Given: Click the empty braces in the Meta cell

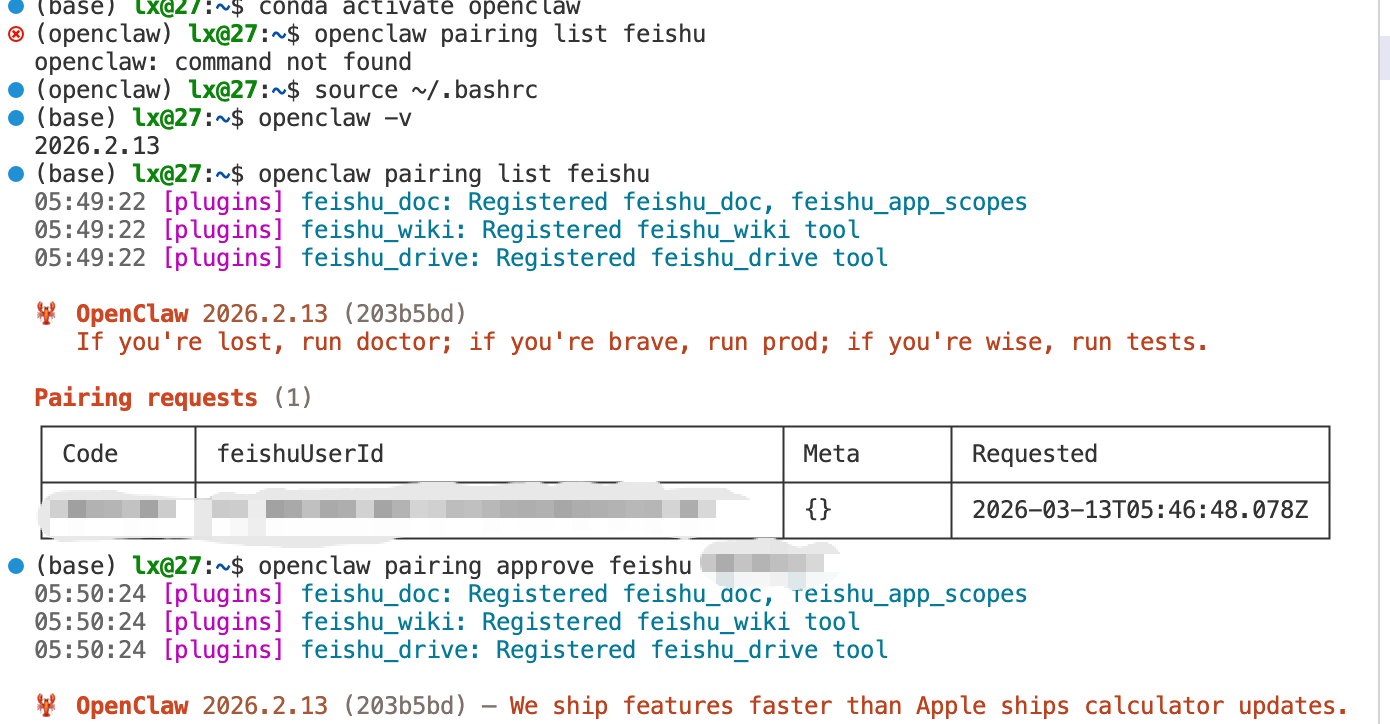Looking at the screenshot, I should (x=817, y=510).
